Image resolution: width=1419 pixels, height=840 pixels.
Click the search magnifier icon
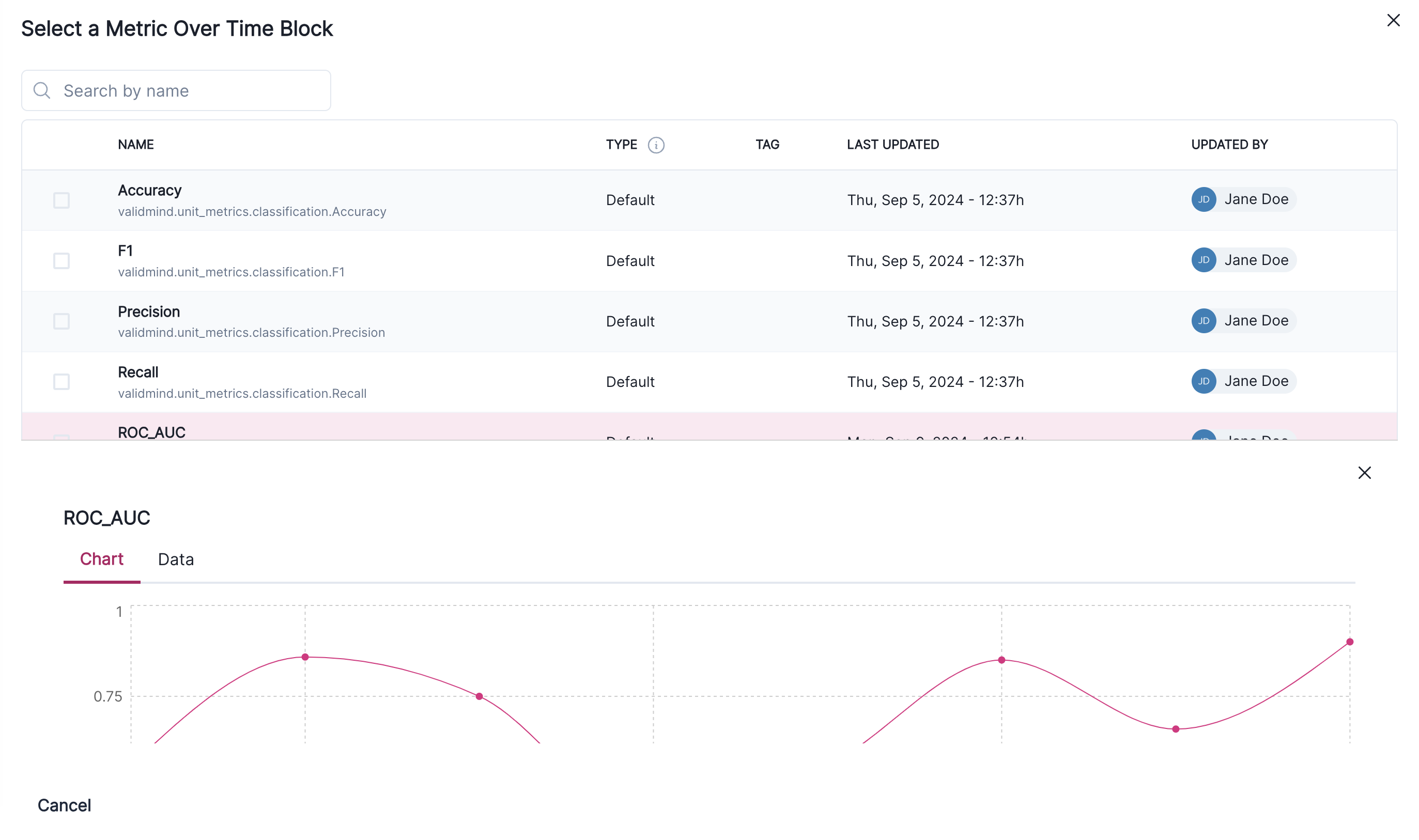(41, 90)
